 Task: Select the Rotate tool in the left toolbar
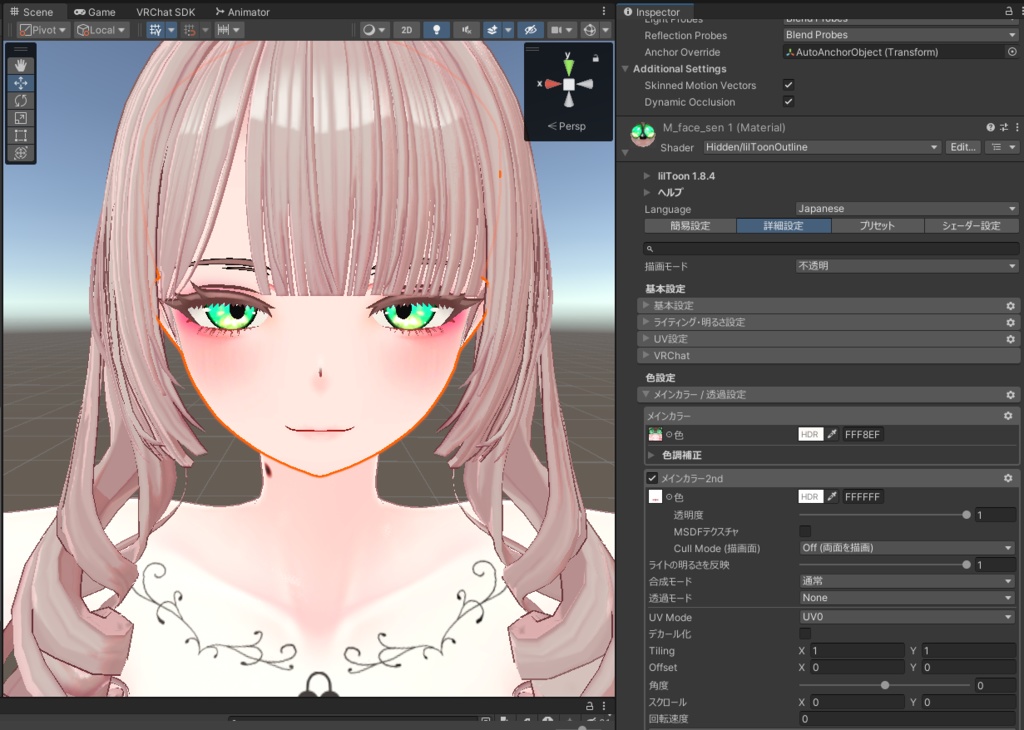pyautogui.click(x=21, y=100)
